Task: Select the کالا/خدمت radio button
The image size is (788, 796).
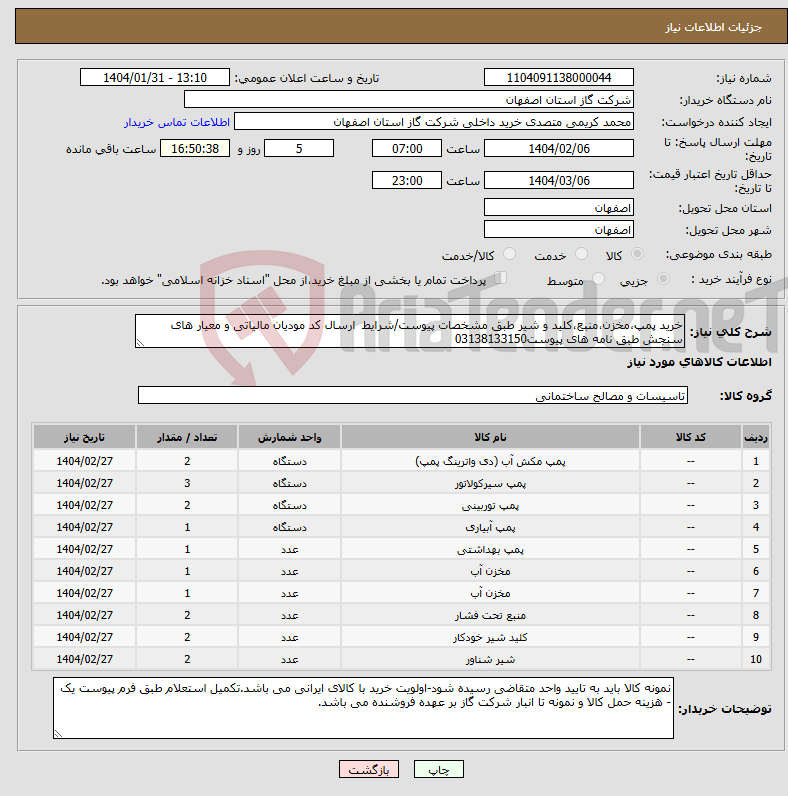Action: [509, 254]
